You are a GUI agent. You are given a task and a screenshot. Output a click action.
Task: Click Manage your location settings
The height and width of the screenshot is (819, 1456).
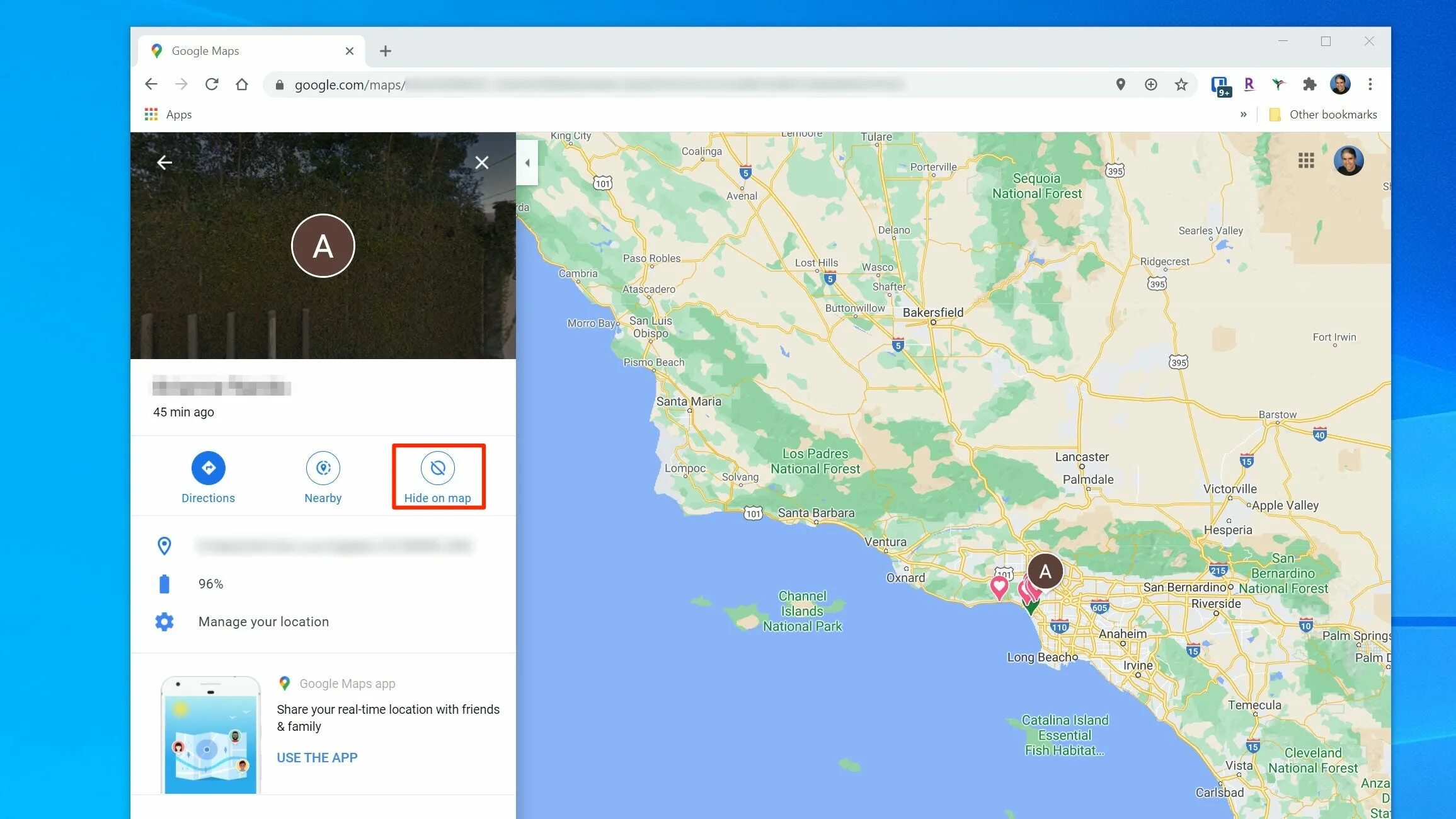click(x=263, y=622)
